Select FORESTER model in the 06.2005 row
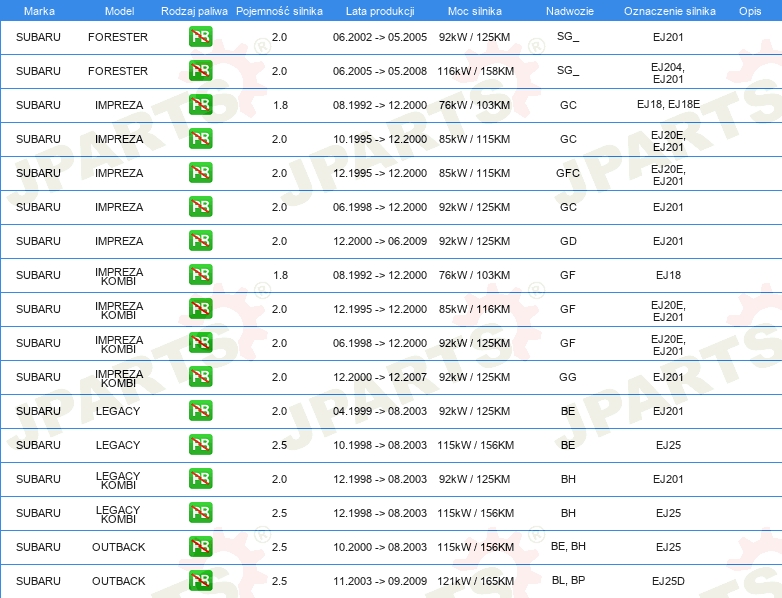 [118, 71]
